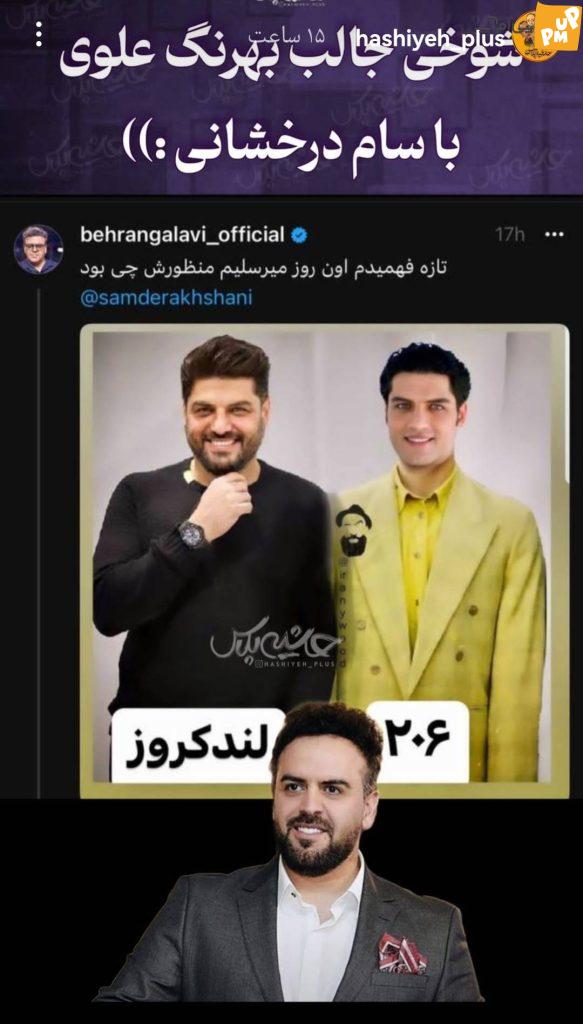
Task: Tap the bearded-face iranywood watermark logo
Action: (x=353, y=530)
